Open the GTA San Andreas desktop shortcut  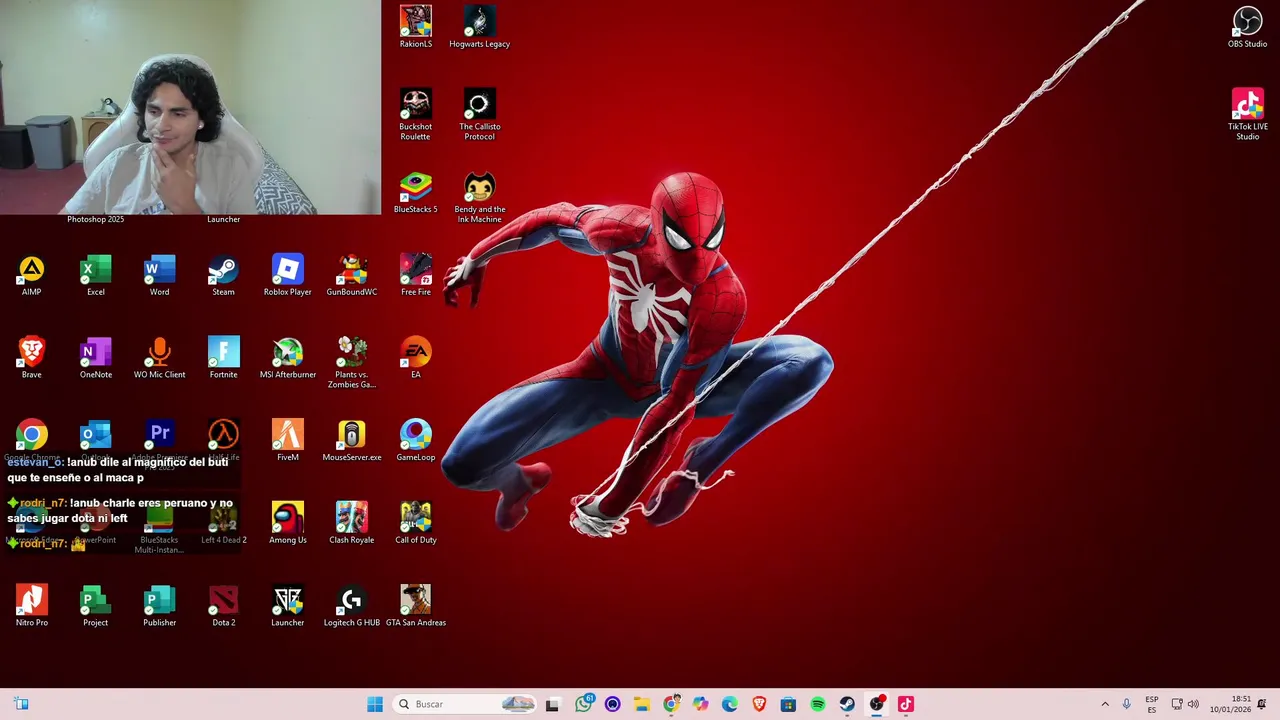[416, 606]
